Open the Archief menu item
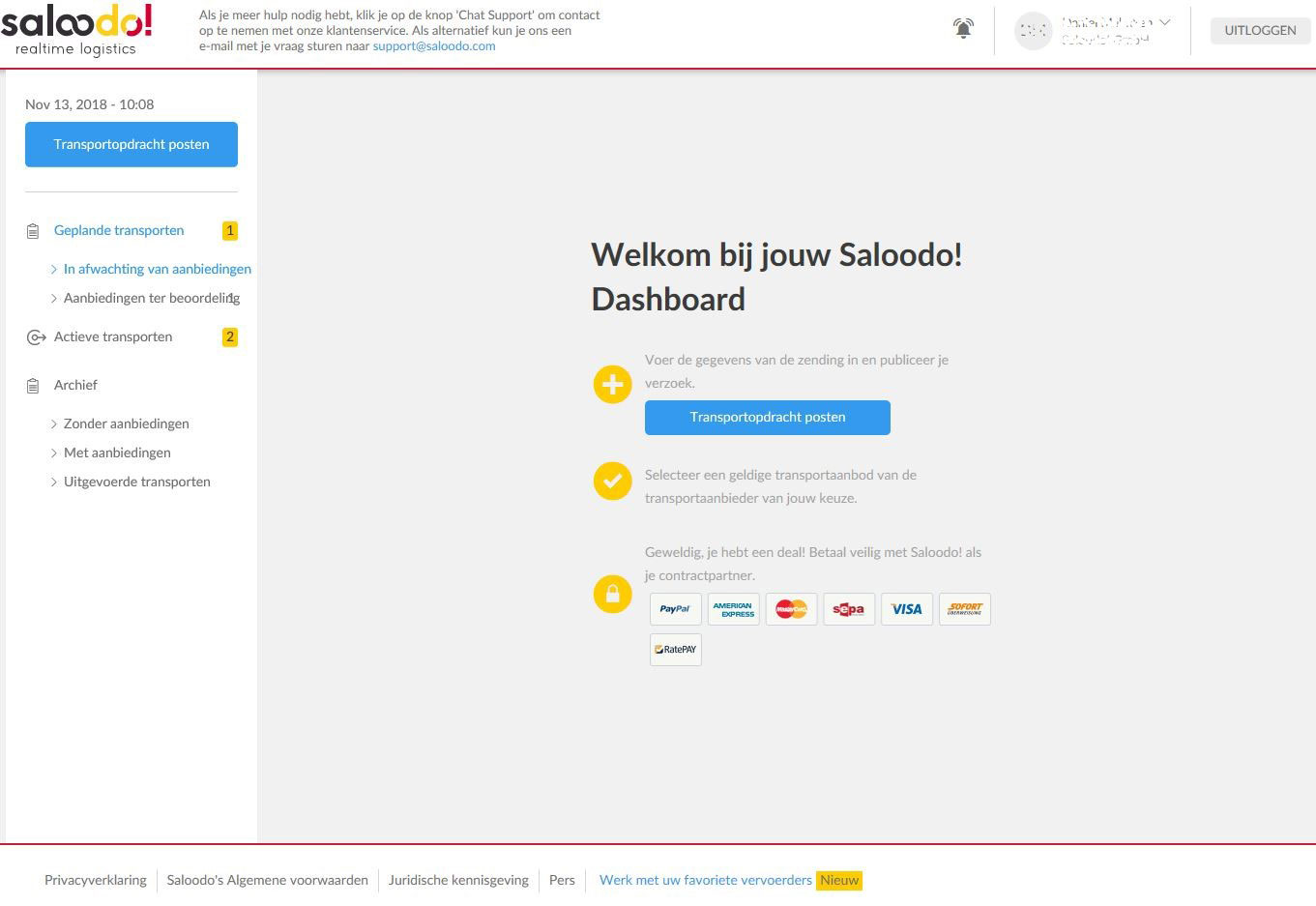Screen dimensions: 1316x906 point(75,385)
